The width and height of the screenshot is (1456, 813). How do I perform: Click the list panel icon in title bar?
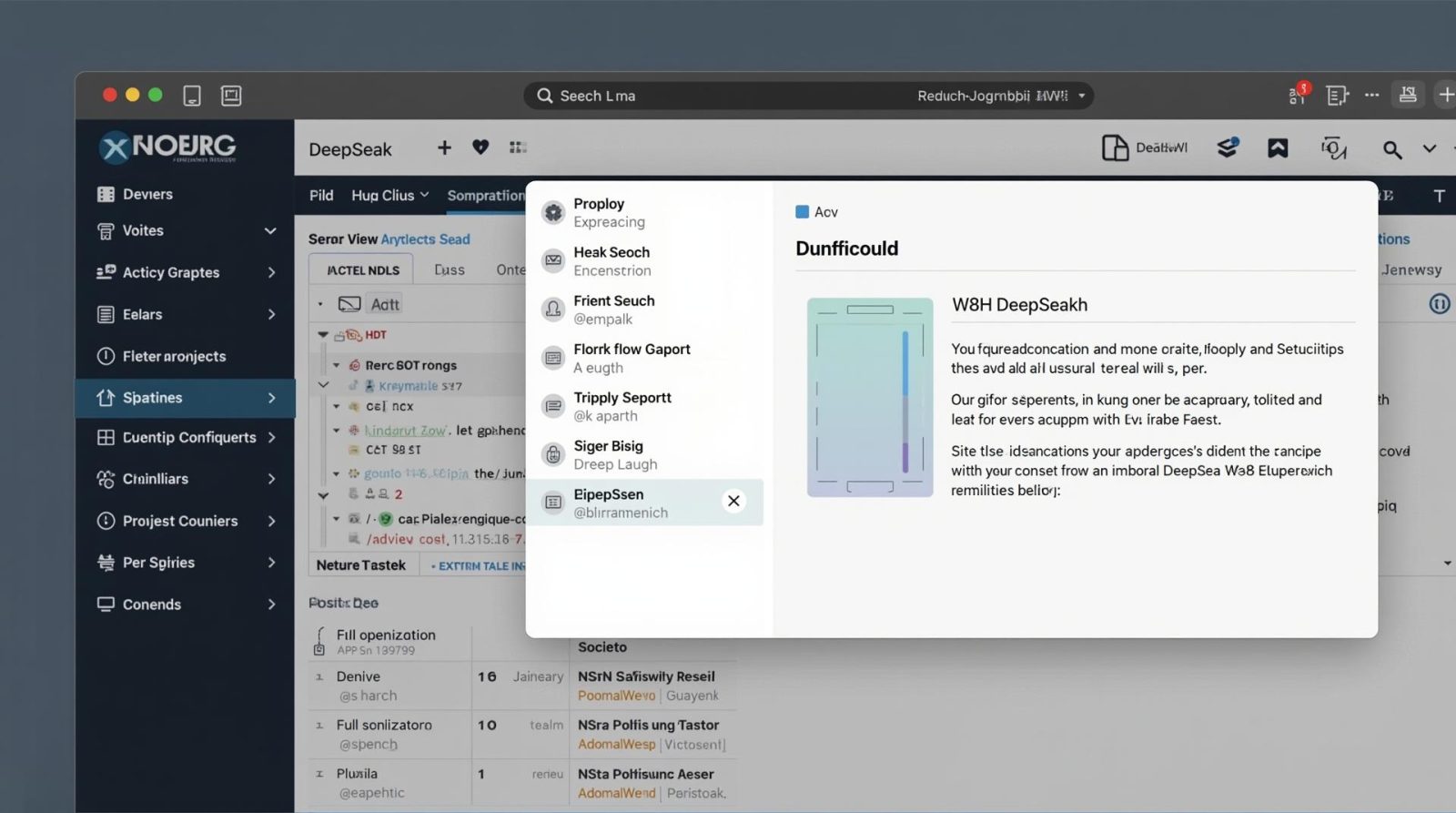1337,96
